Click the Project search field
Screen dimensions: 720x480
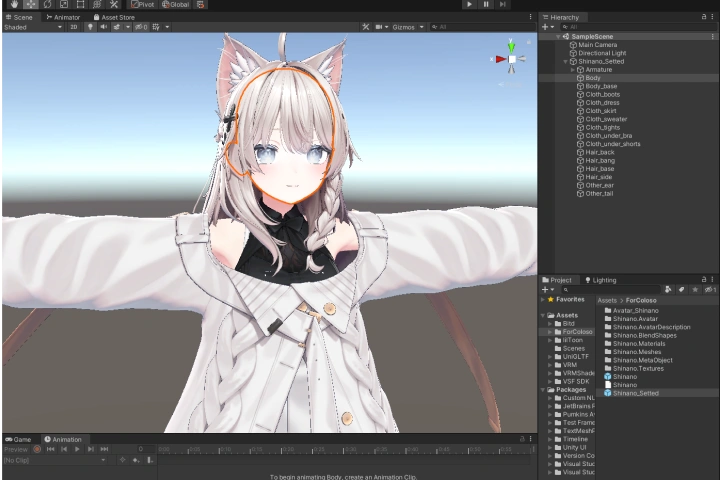click(x=610, y=289)
